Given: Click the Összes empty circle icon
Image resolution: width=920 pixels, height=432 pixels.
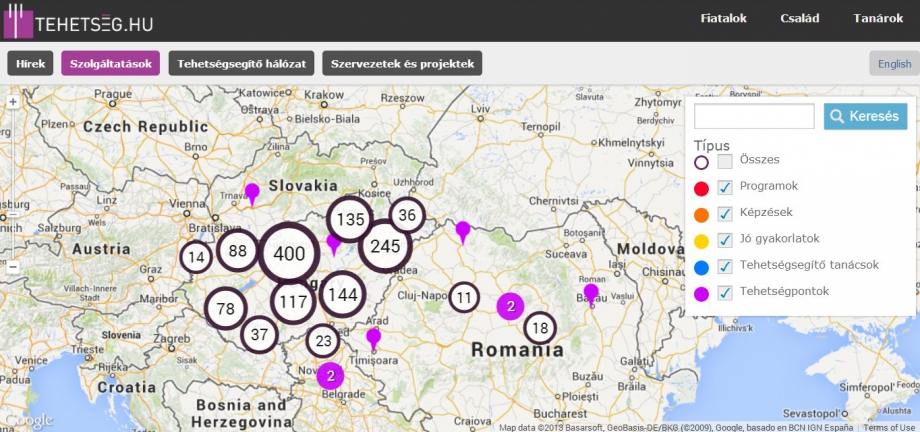Looking at the screenshot, I should pos(701,162).
